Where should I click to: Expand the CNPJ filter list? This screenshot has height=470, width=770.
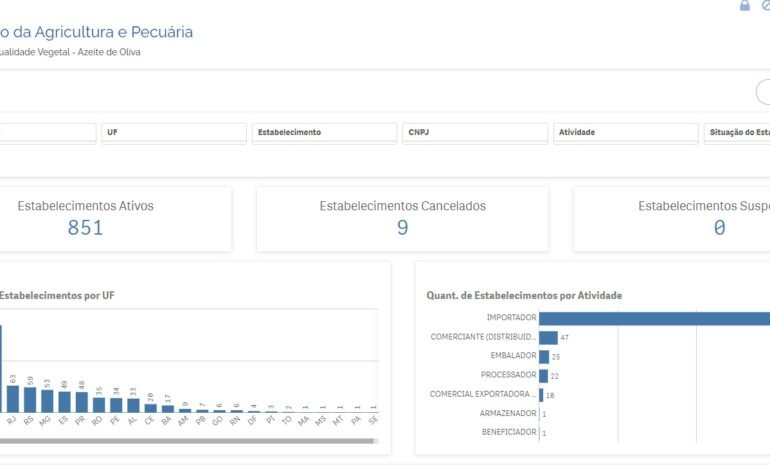pyautogui.click(x=475, y=132)
